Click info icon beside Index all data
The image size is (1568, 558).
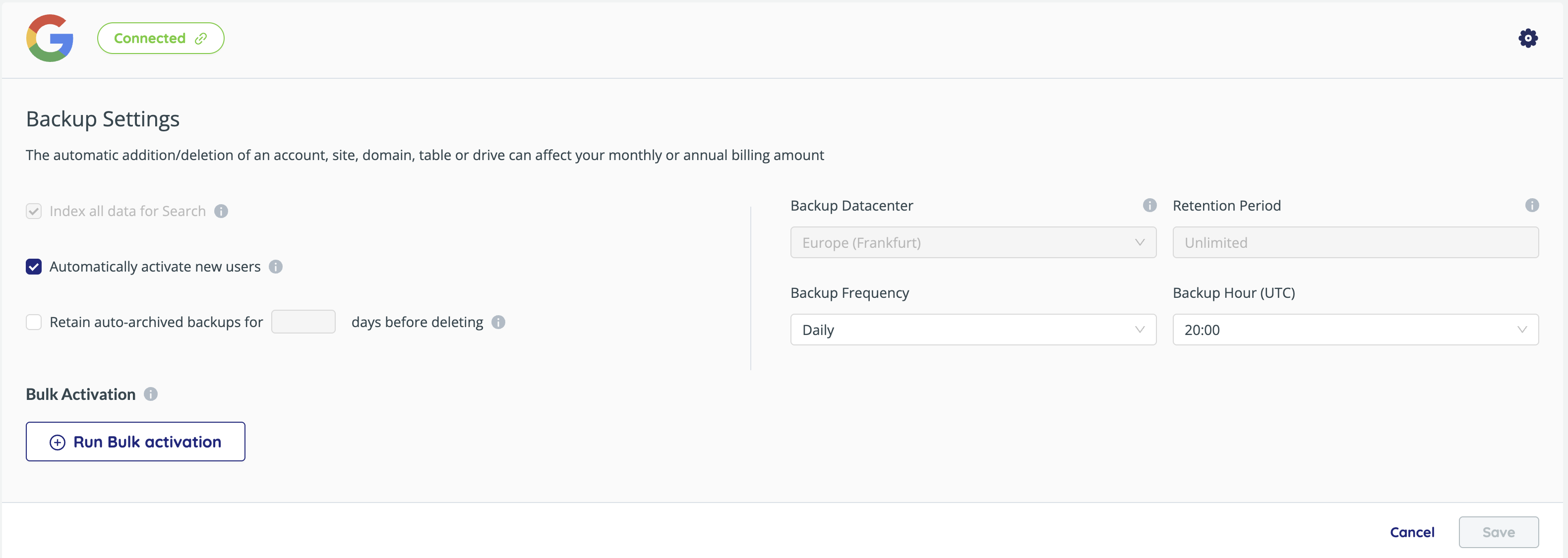tap(221, 211)
